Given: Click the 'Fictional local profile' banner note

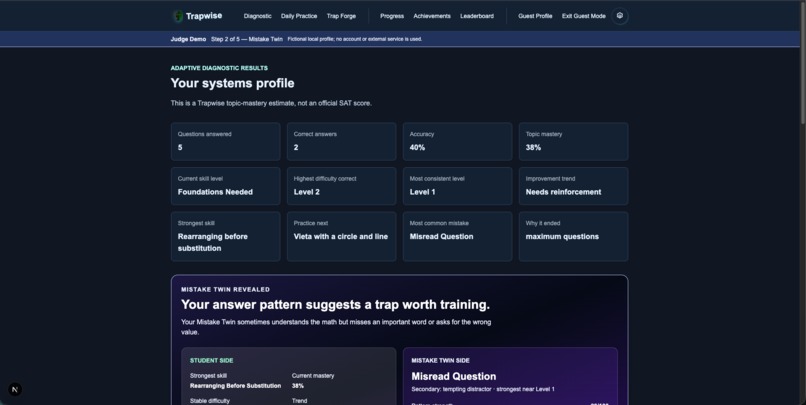Looking at the screenshot, I should click(x=355, y=39).
